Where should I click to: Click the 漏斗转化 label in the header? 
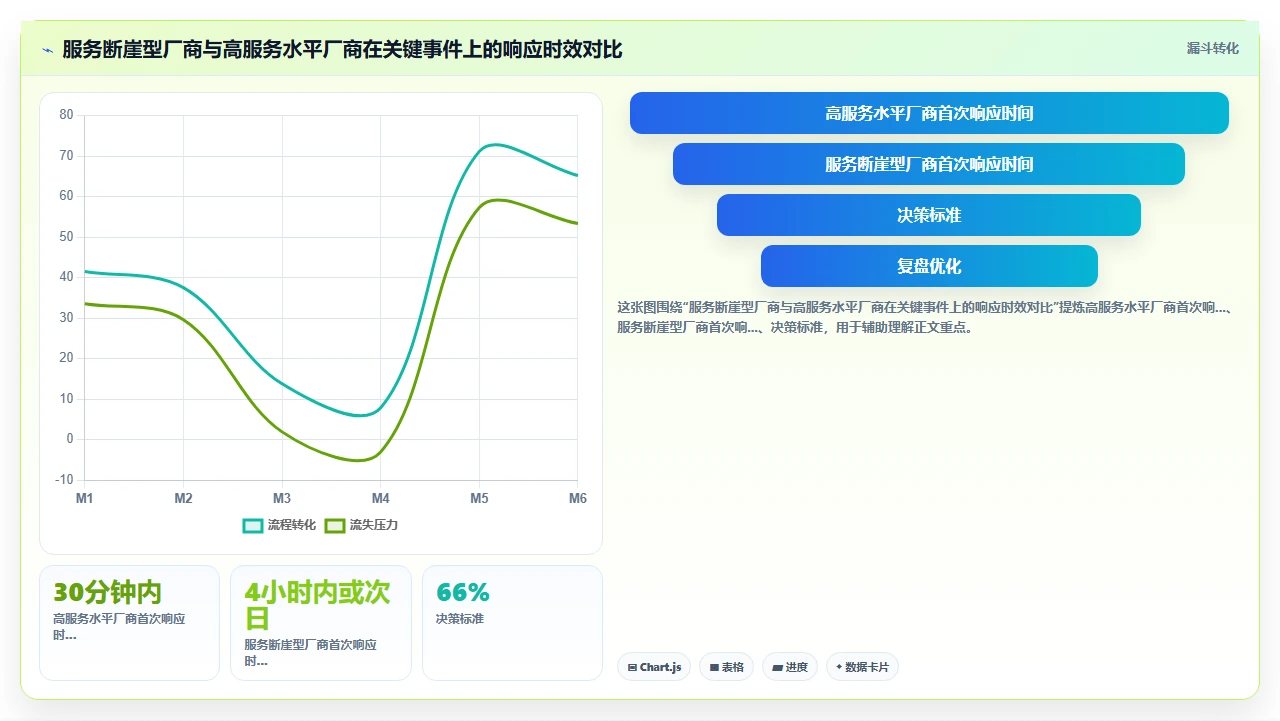pos(1213,49)
